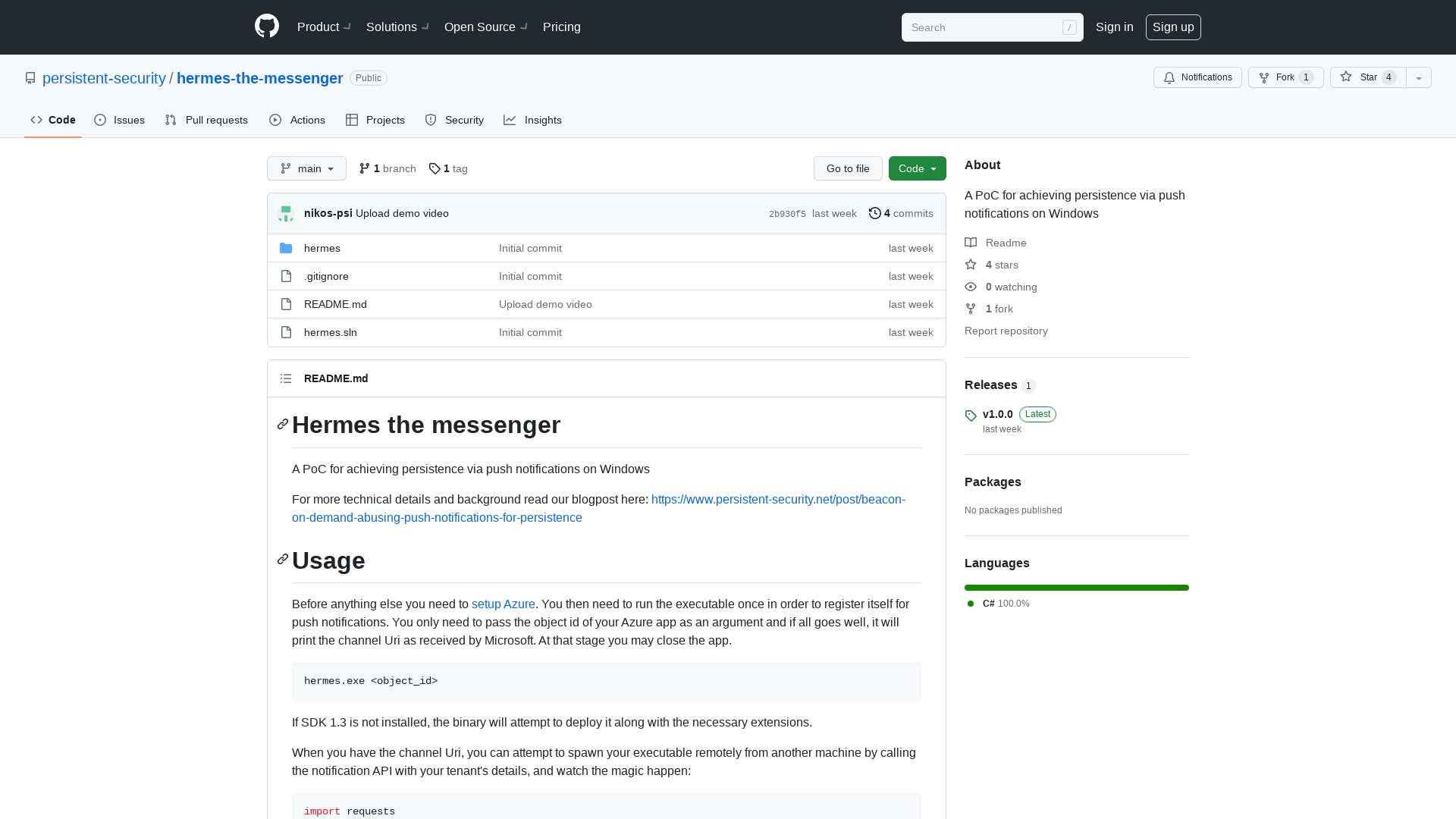This screenshot has width=1456, height=819.
Task: Open the stars icon in About section
Action: pyautogui.click(x=971, y=265)
